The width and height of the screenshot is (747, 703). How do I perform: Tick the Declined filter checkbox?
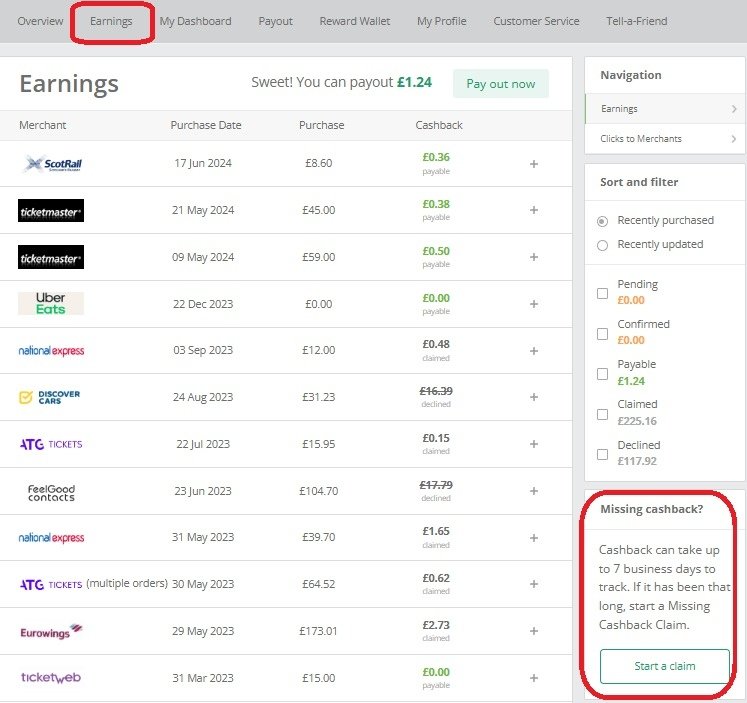pyautogui.click(x=603, y=454)
